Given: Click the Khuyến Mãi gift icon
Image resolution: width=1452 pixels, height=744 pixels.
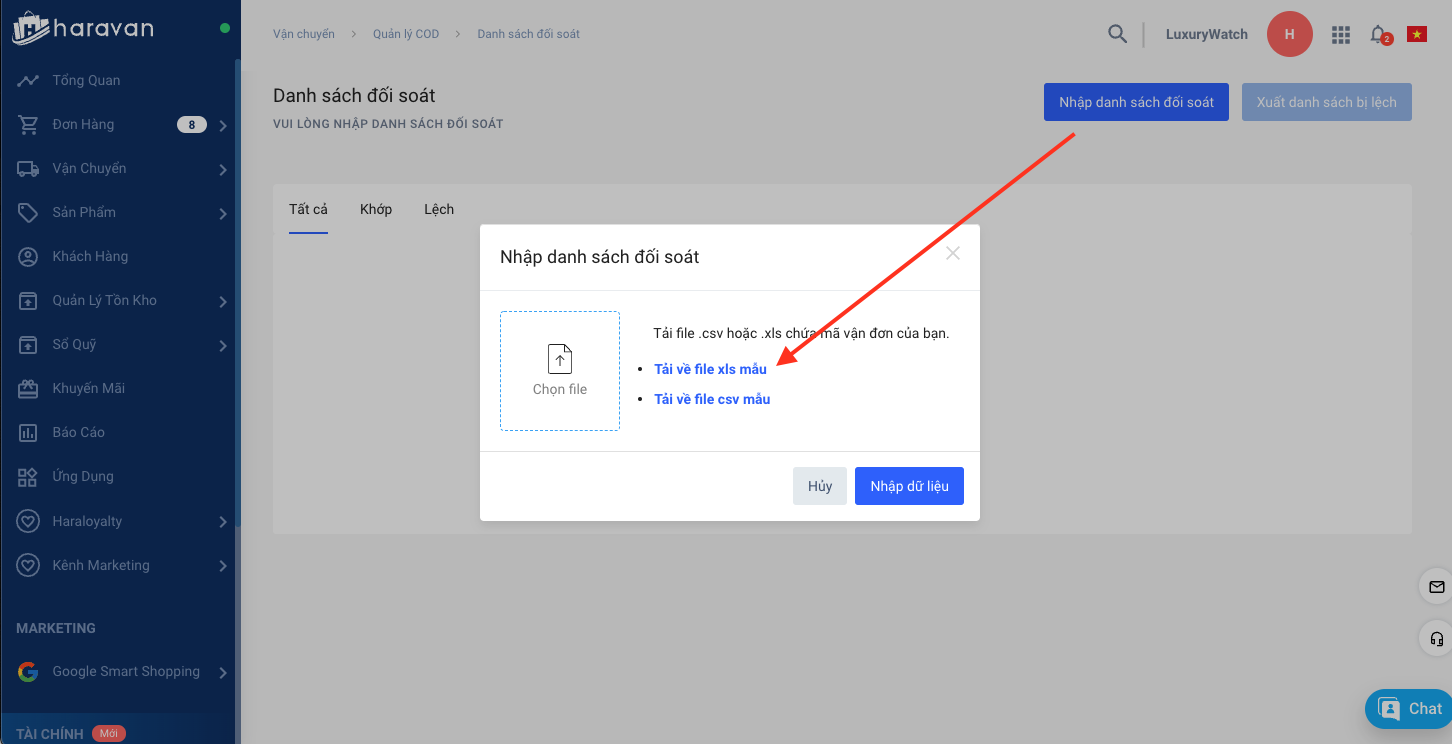Looking at the screenshot, I should pos(28,389).
